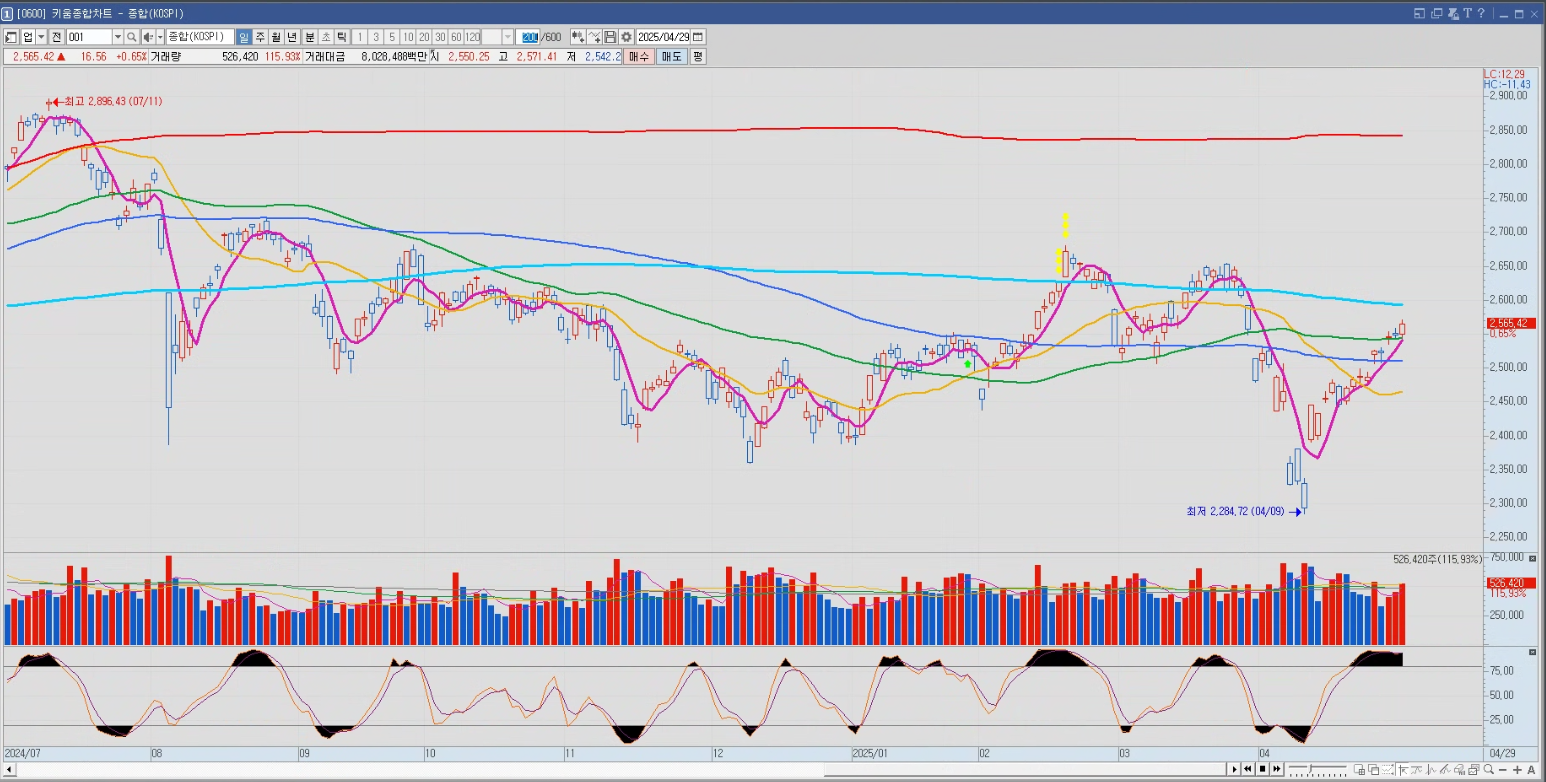Click the 2025/04/29 date field

point(662,37)
